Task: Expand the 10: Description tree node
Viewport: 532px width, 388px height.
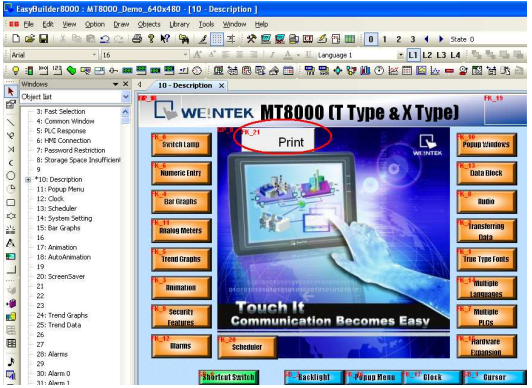Action: 28,180
